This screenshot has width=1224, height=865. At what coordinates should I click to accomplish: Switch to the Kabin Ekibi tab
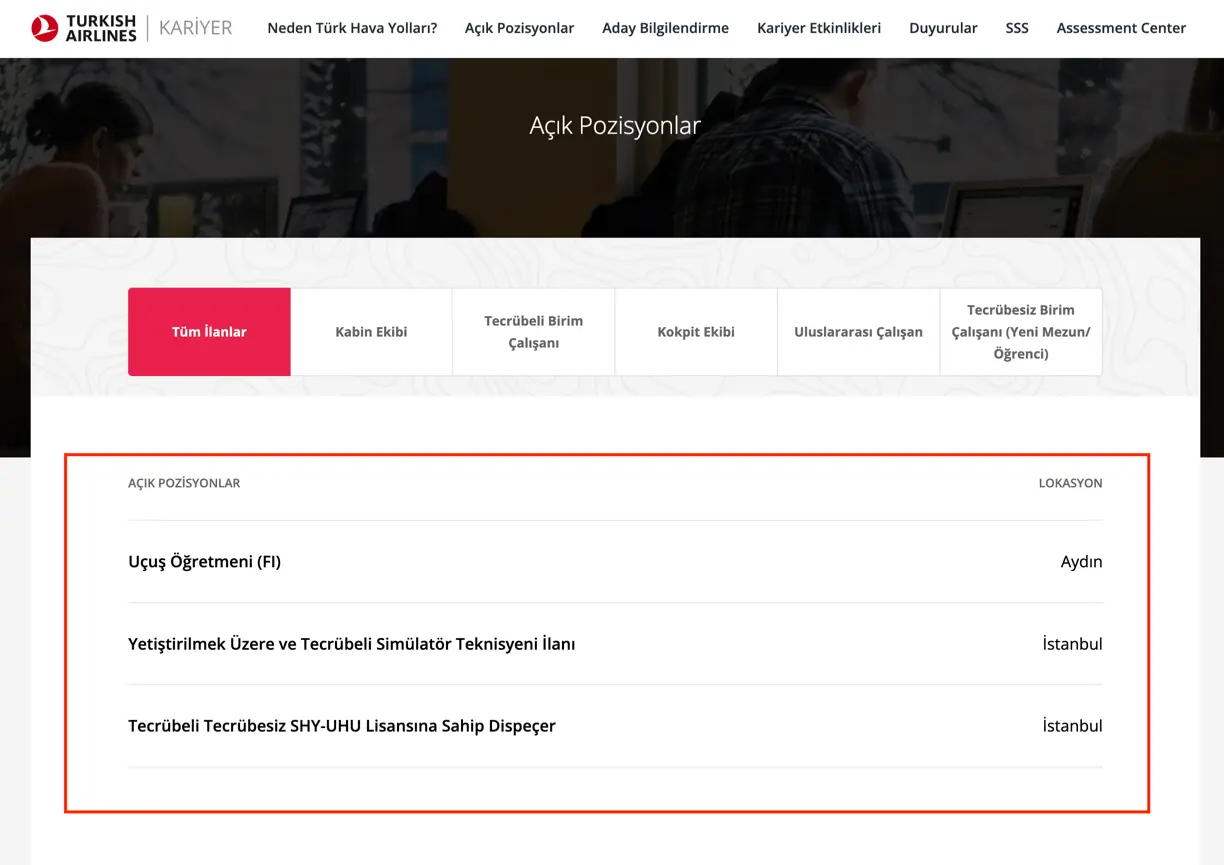[371, 332]
